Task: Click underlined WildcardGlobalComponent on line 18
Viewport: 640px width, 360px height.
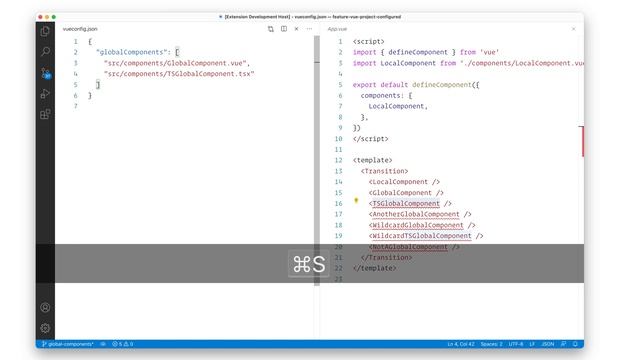Action: coord(418,225)
